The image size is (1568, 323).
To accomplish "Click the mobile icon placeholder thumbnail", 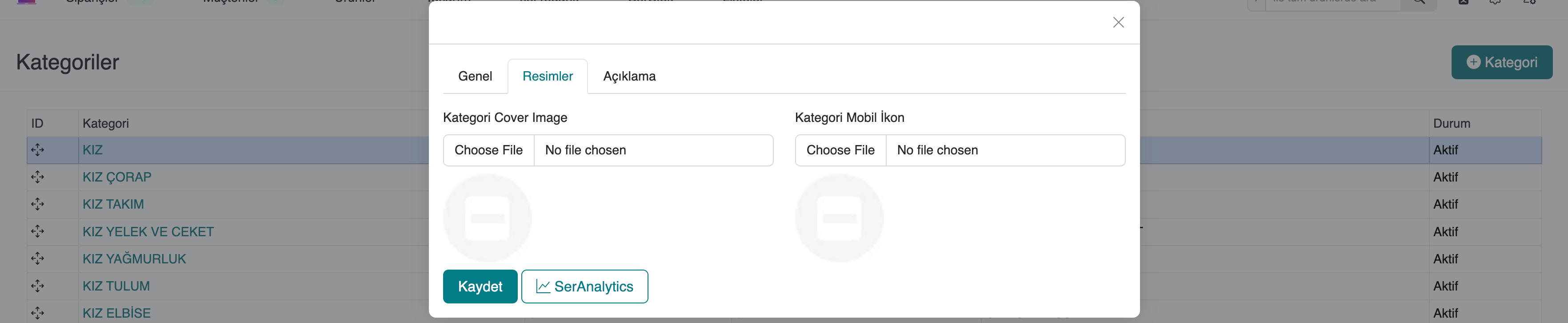I will click(x=840, y=218).
